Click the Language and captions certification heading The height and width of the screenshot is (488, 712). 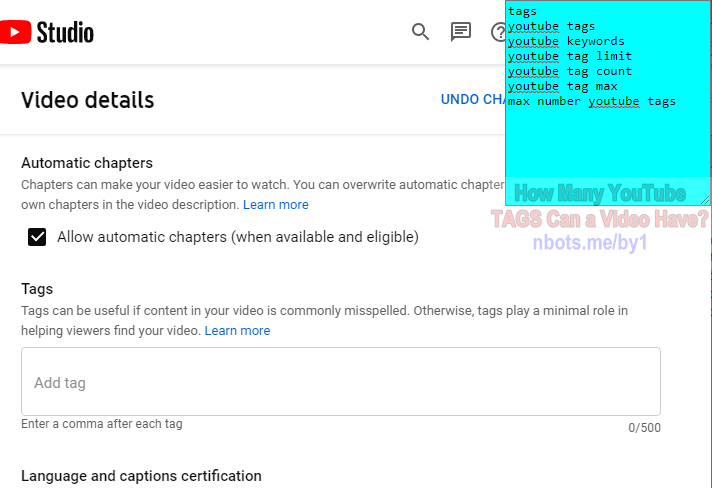141,476
